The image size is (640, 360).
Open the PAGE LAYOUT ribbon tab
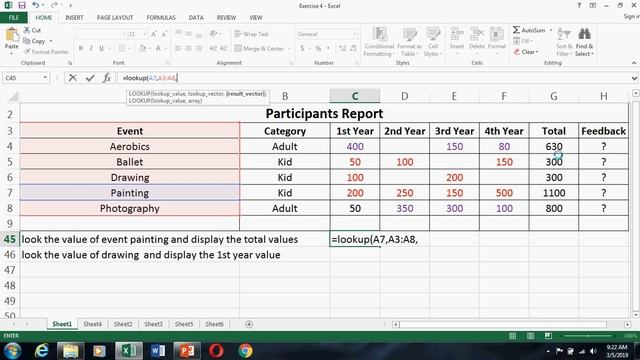[x=115, y=18]
